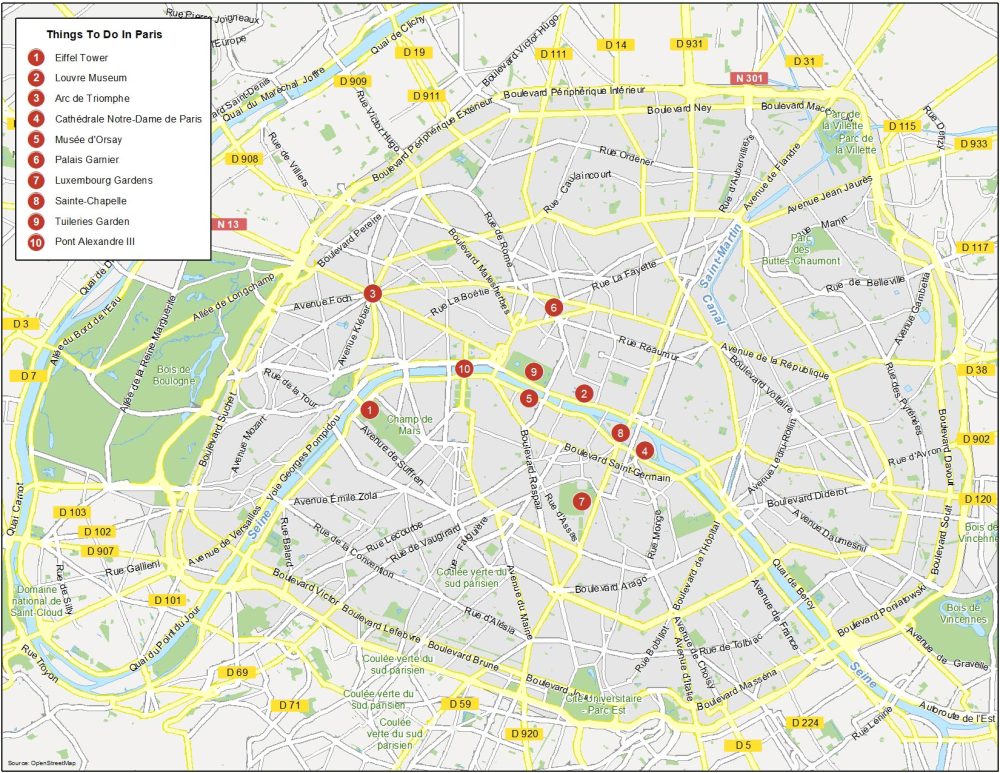
Task: Click the 'Rue de Belleville' street label
Action: (865, 284)
